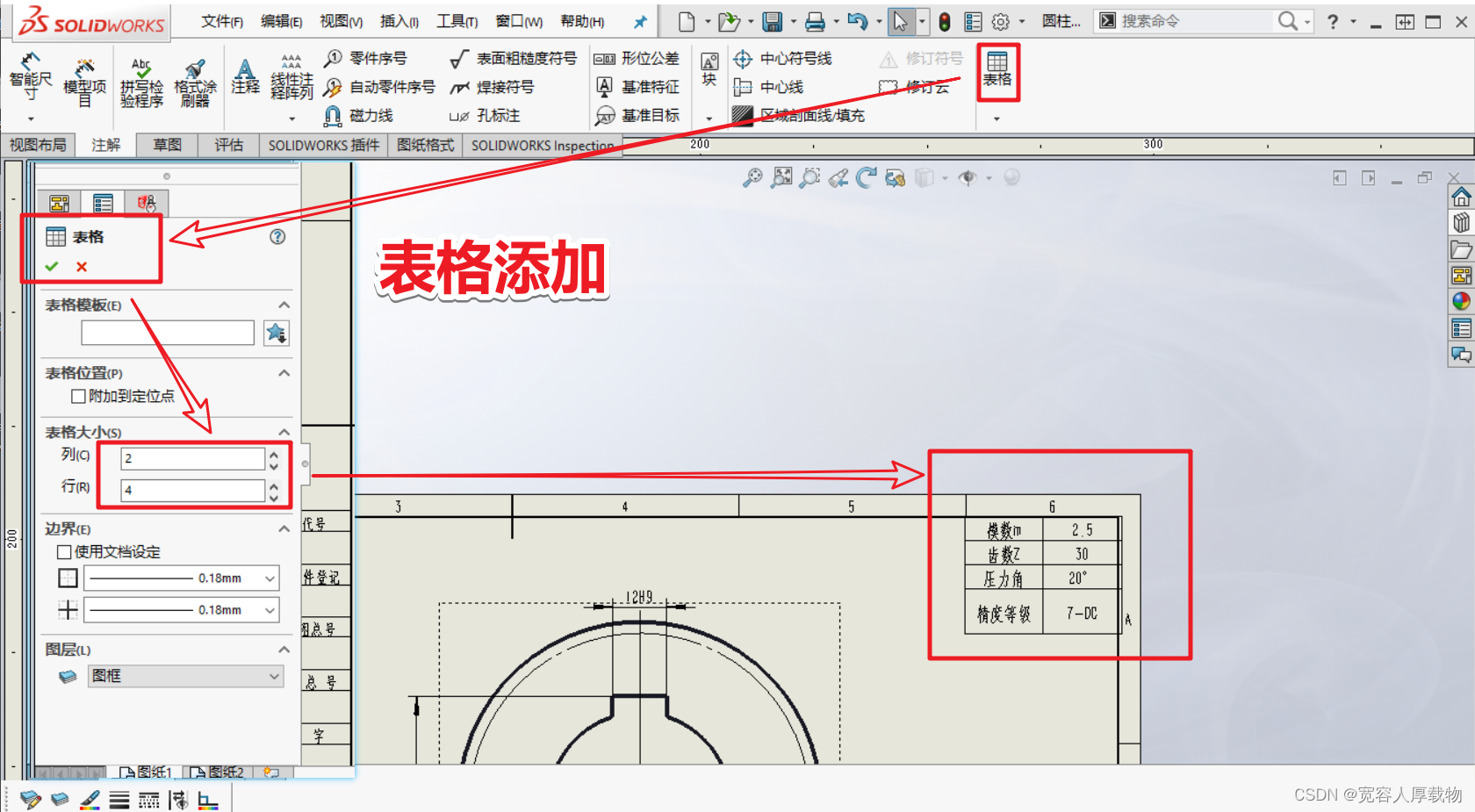Screen dimensions: 1475x812
Task: Rotate view icon in heads-up toolbar
Action: click(867, 177)
